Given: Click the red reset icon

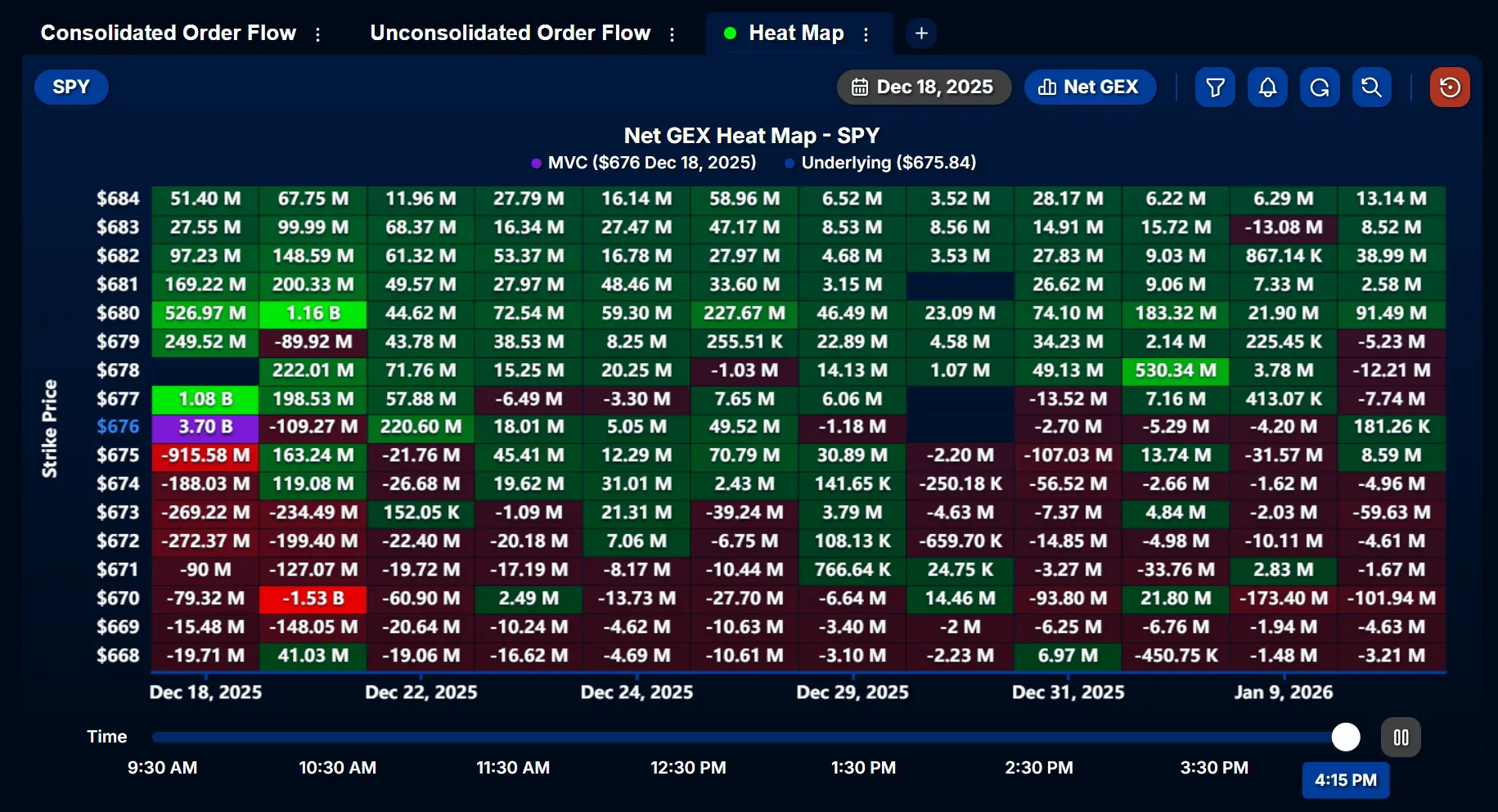Looking at the screenshot, I should 1450,87.
